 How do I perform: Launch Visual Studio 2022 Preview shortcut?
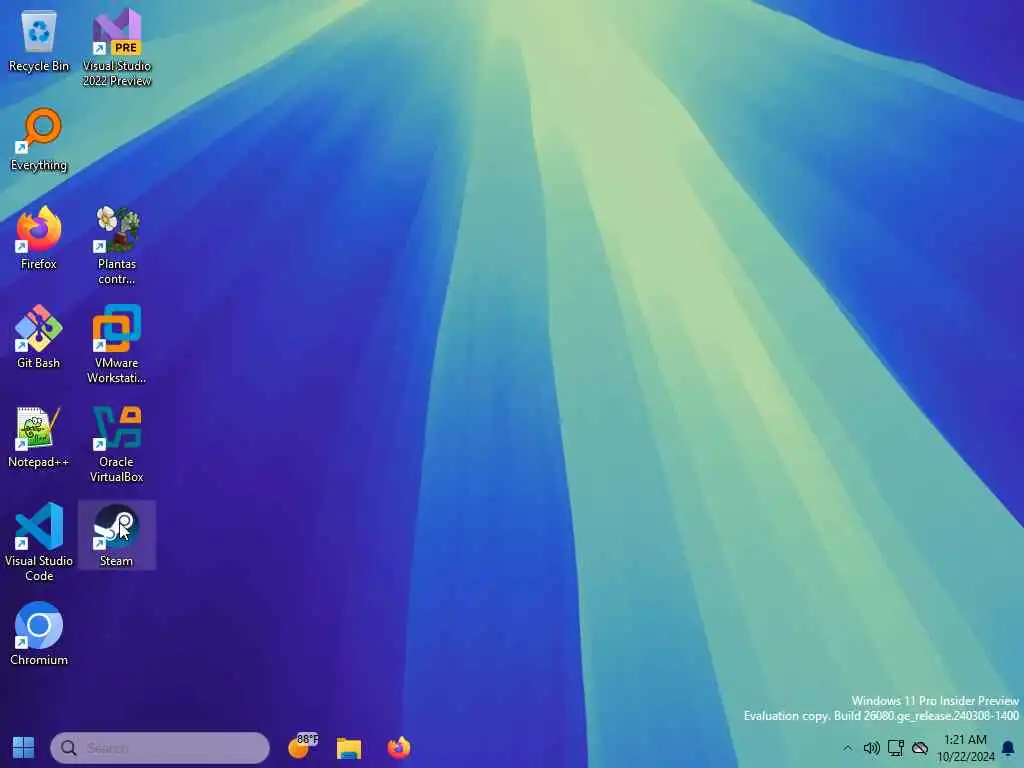[117, 47]
